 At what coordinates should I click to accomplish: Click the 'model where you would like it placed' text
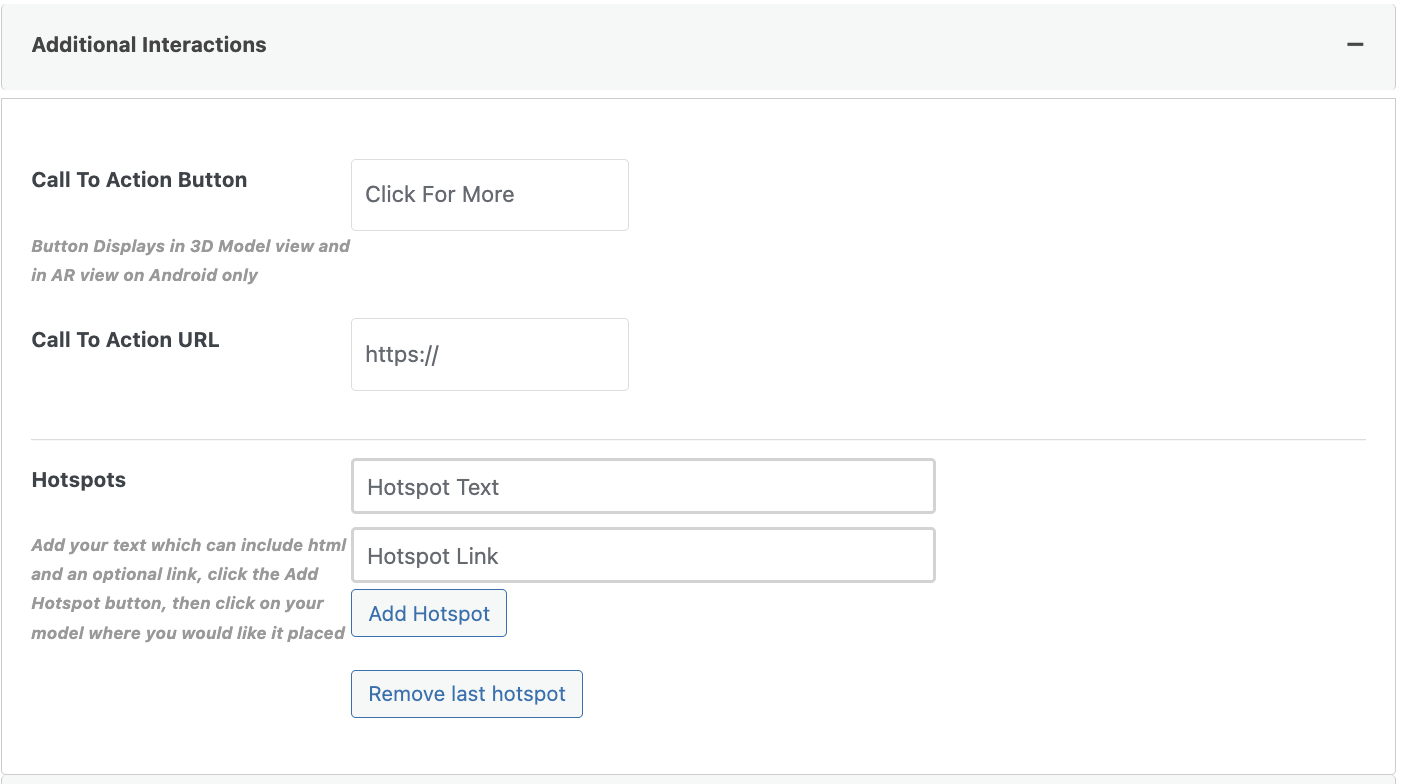[188, 633]
